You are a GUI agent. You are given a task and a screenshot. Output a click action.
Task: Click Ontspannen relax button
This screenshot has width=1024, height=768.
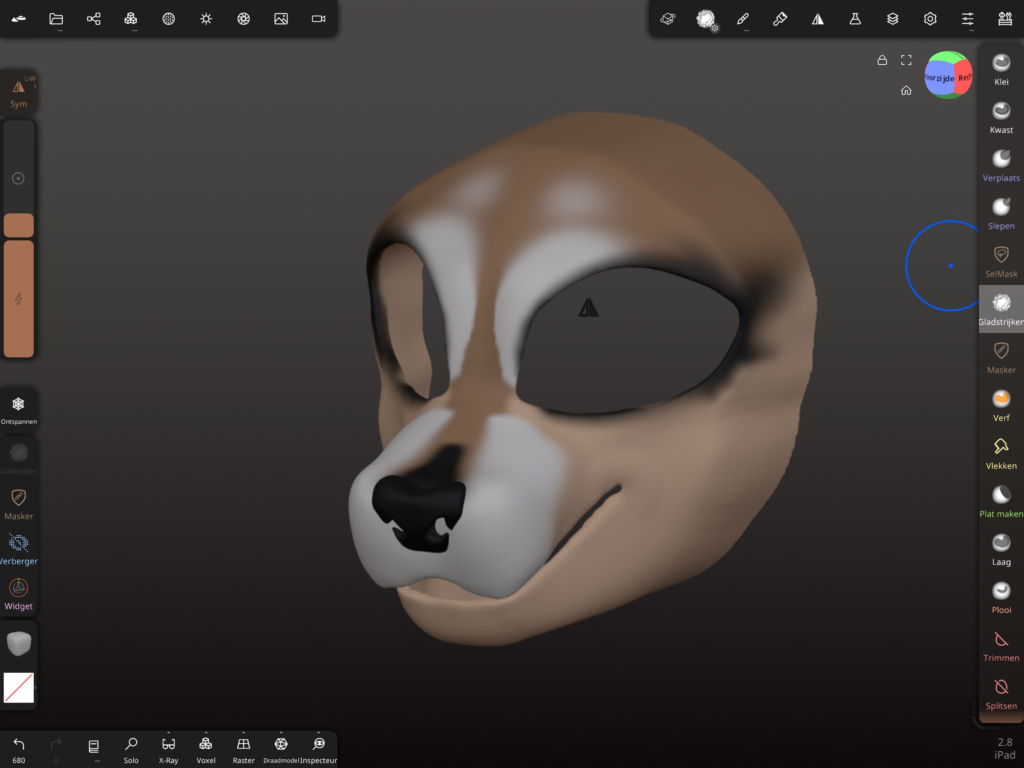click(18, 410)
